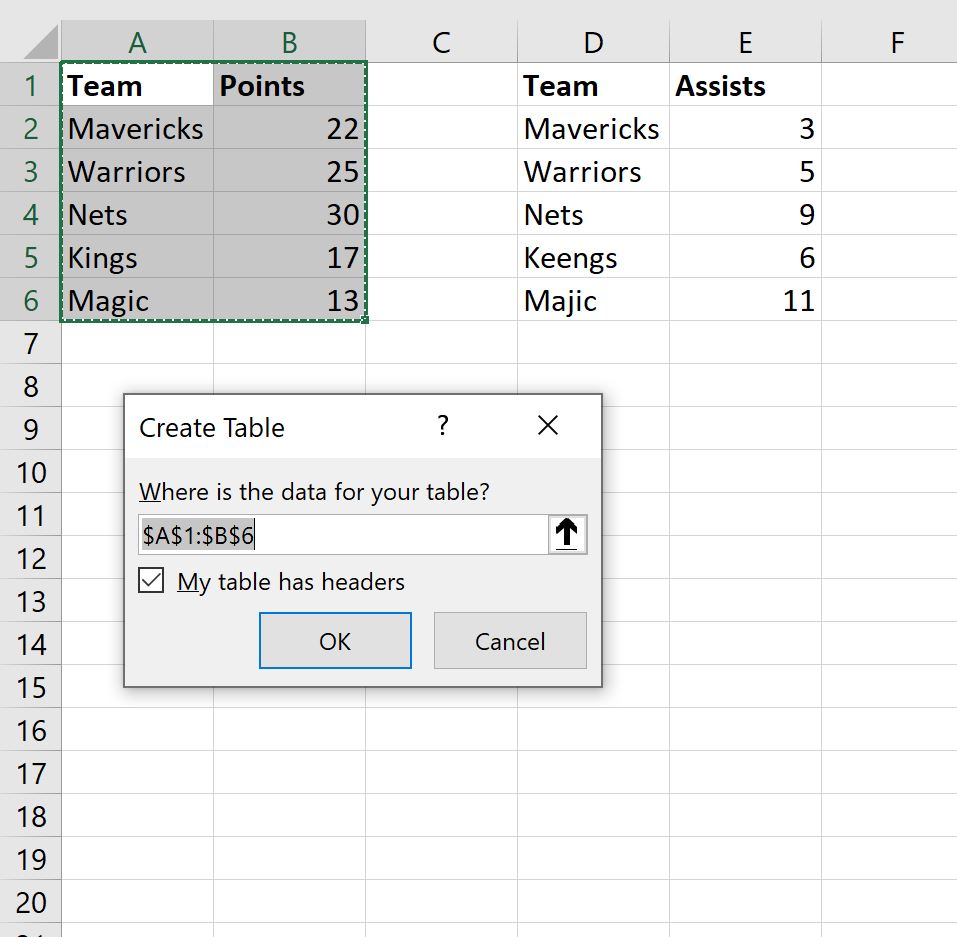The height and width of the screenshot is (937, 957).
Task: Click the range selector collapse dialog icon
Action: click(x=566, y=534)
